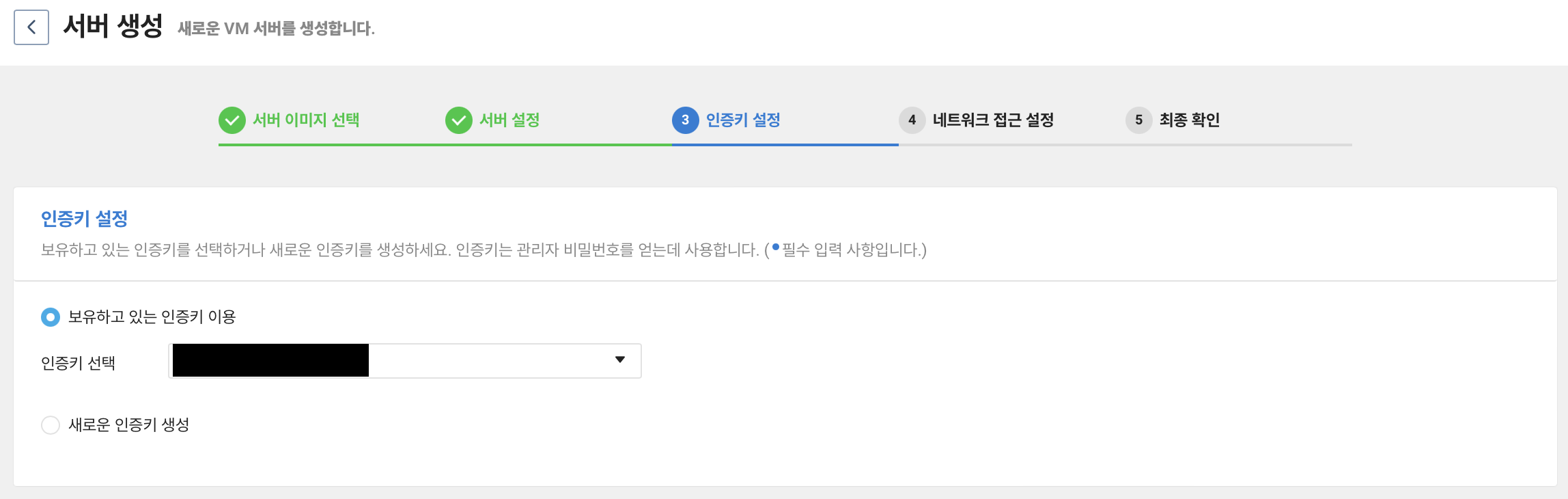Click the step progress bar under 인증키 설정
Viewport: 1568px width, 499px height.
(785, 144)
